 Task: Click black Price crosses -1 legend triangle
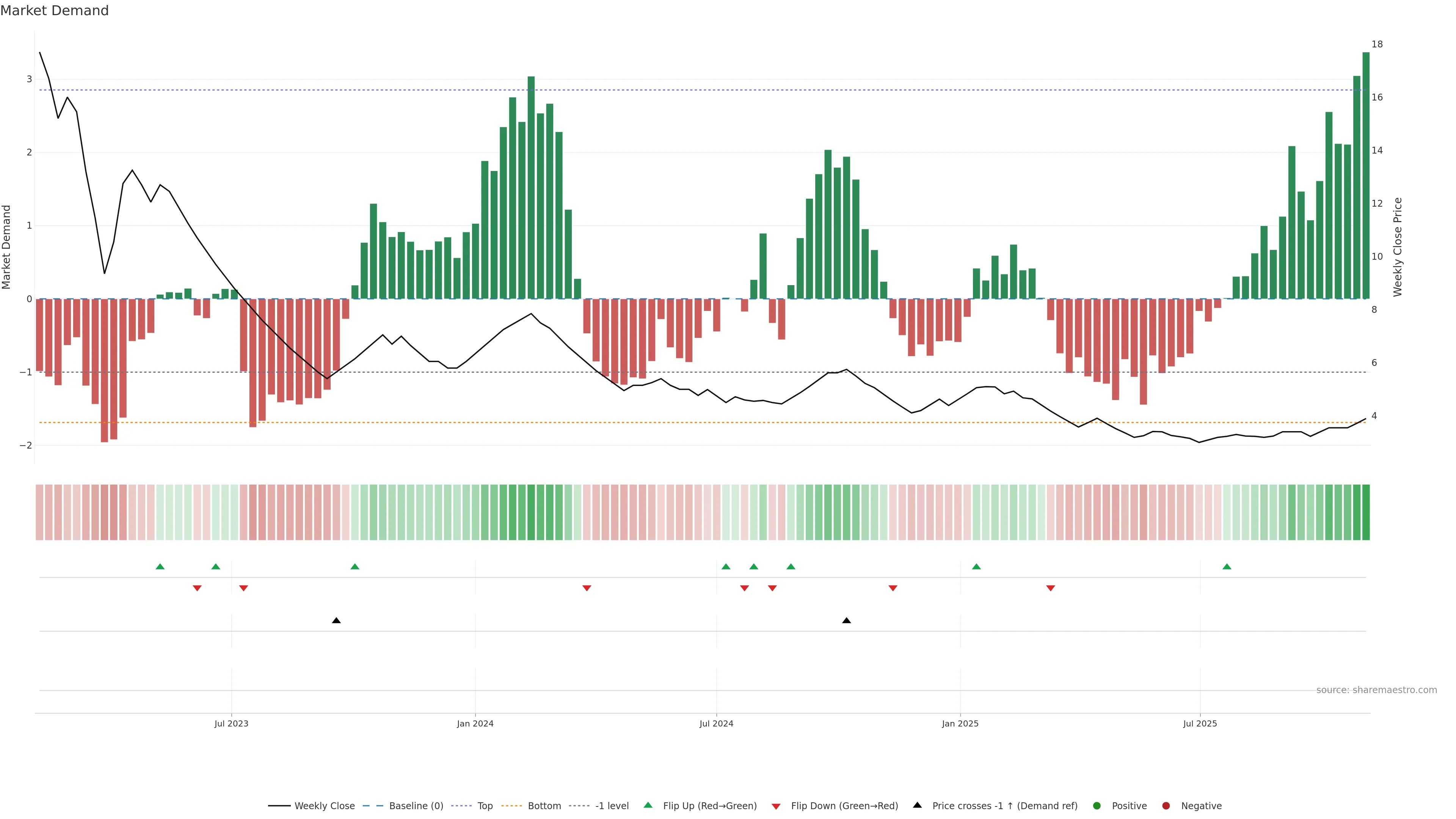click(917, 805)
